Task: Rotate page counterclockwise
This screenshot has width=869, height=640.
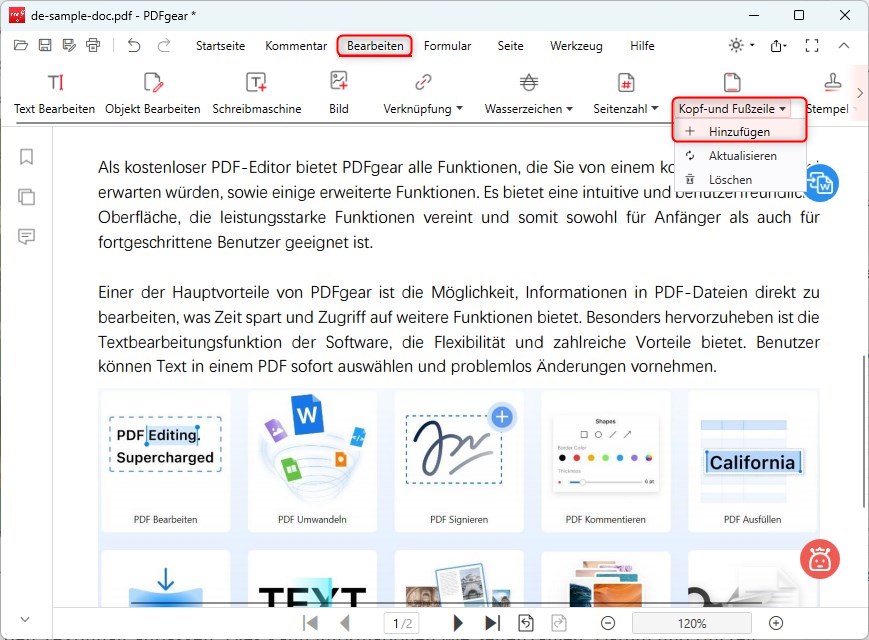Action: click(x=526, y=623)
